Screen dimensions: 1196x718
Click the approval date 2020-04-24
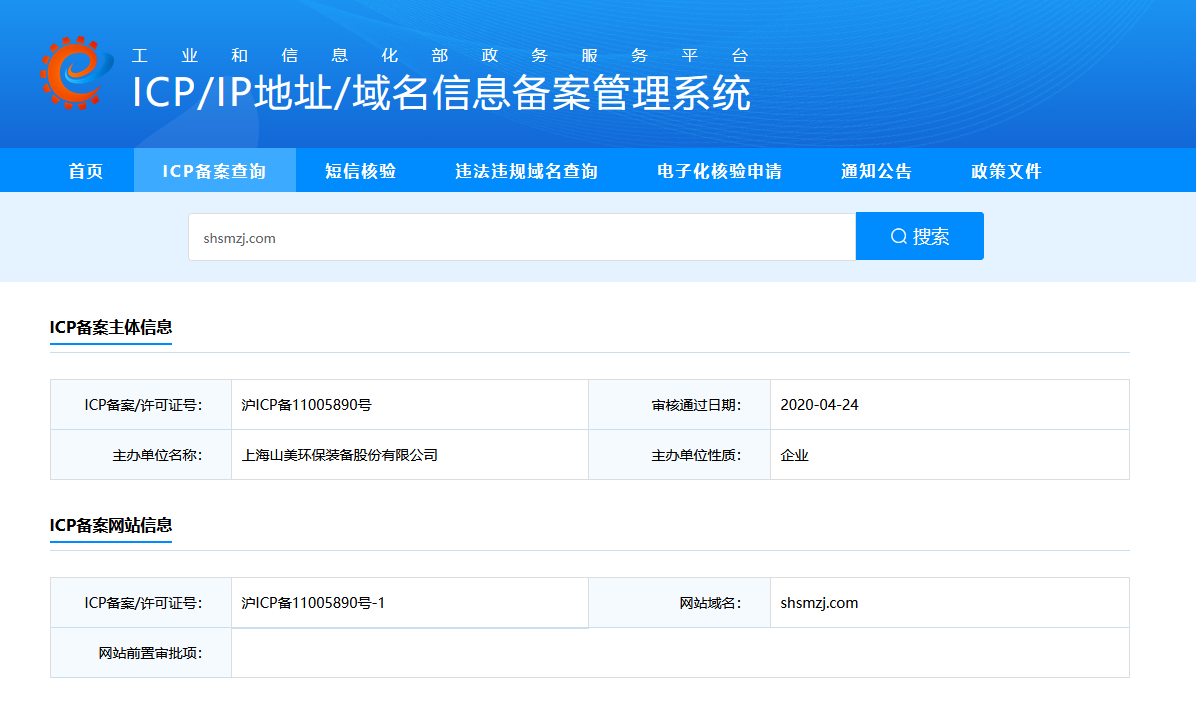(819, 405)
